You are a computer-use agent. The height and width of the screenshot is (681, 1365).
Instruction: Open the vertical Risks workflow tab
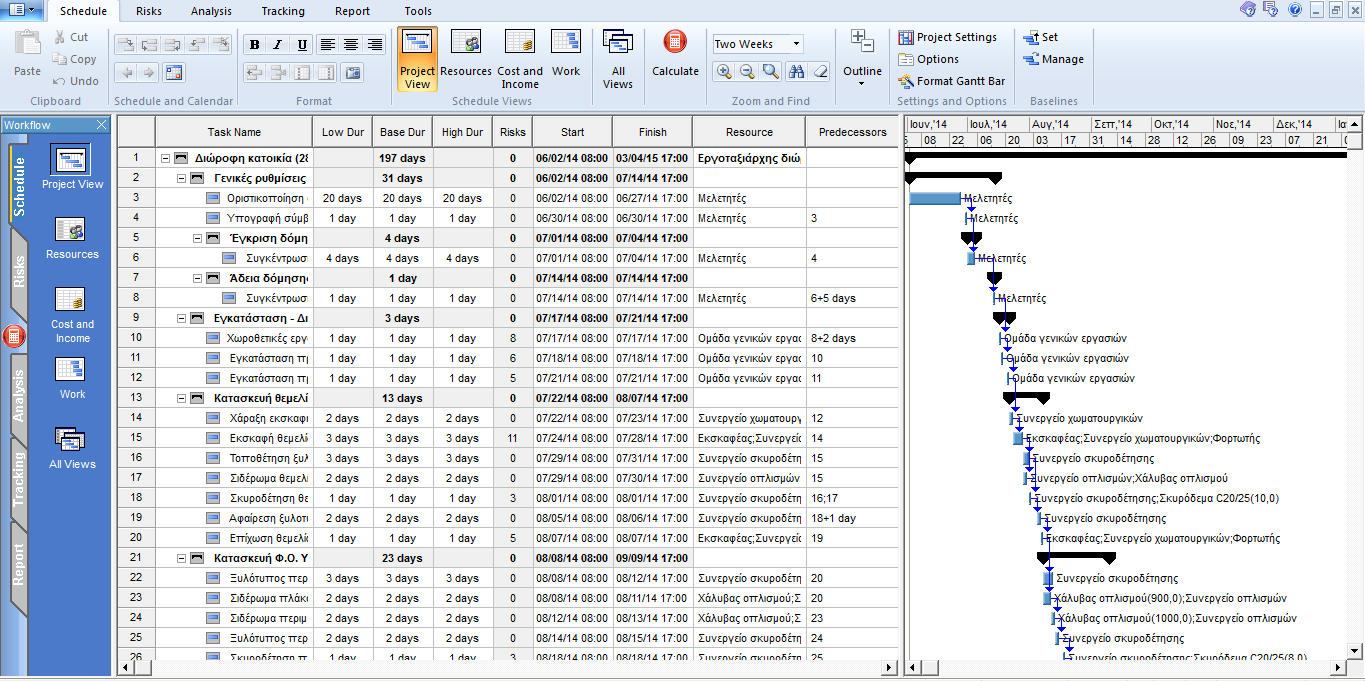(18, 271)
